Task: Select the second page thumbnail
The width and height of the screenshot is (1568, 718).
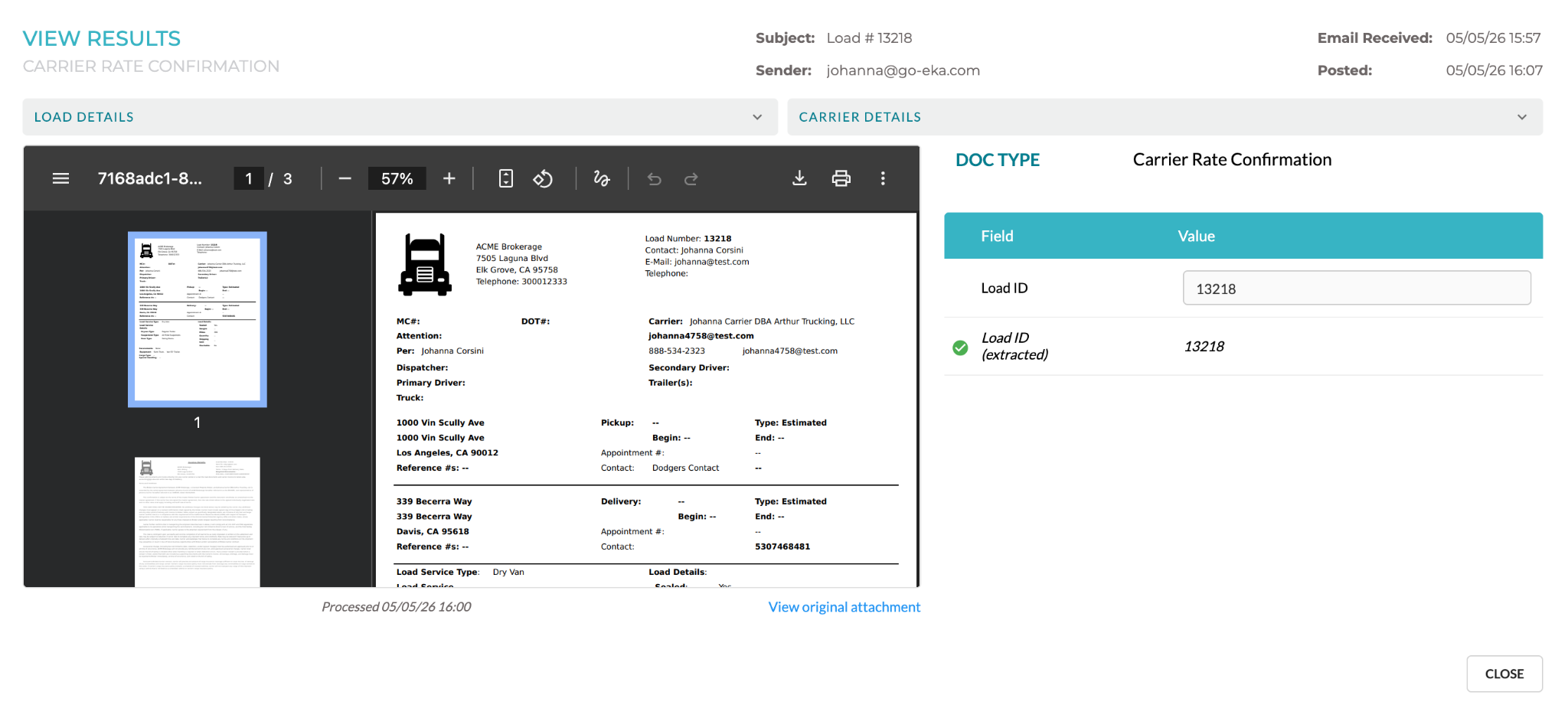Action: coord(198,522)
